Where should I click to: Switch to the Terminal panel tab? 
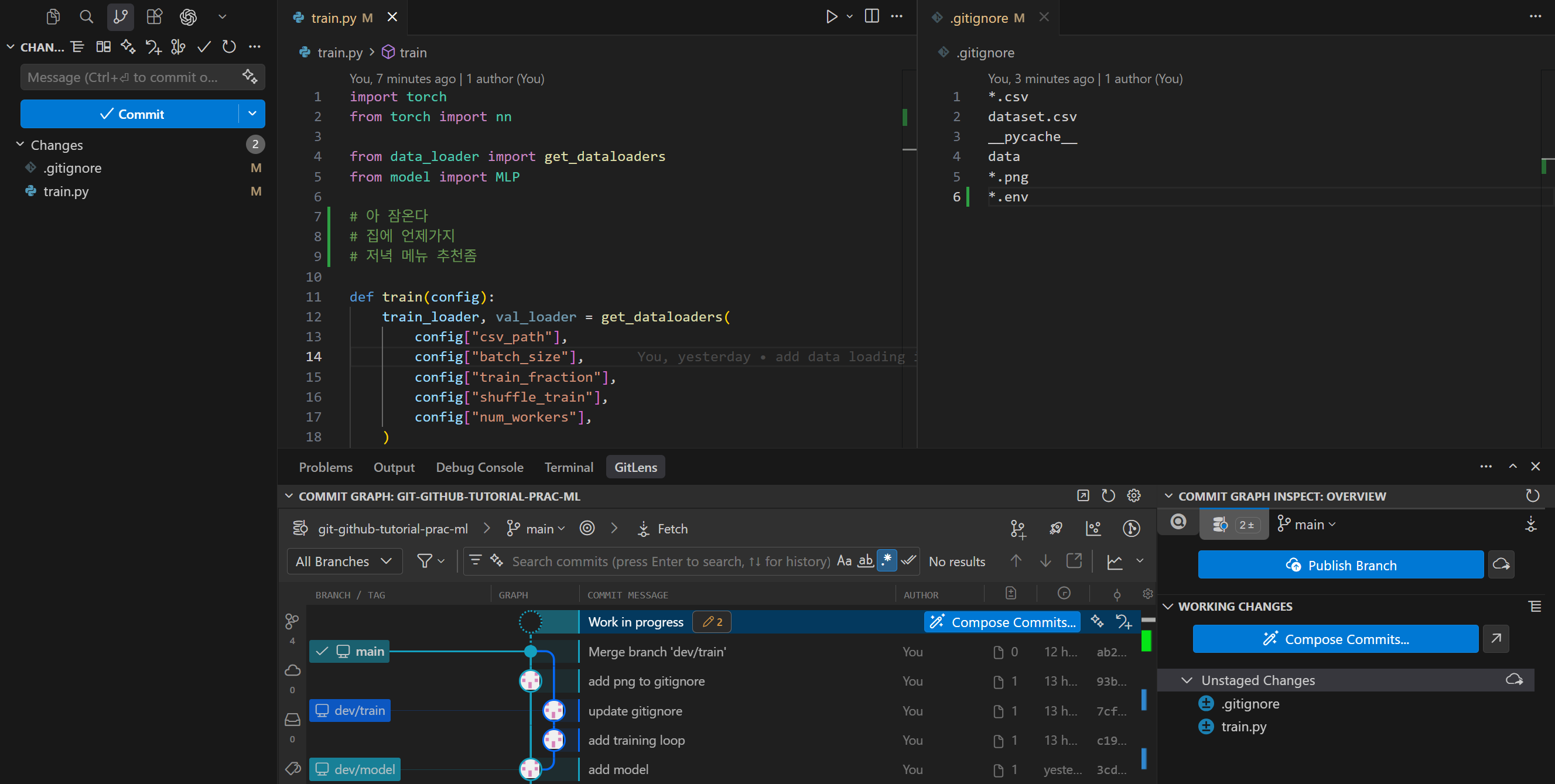coord(568,467)
